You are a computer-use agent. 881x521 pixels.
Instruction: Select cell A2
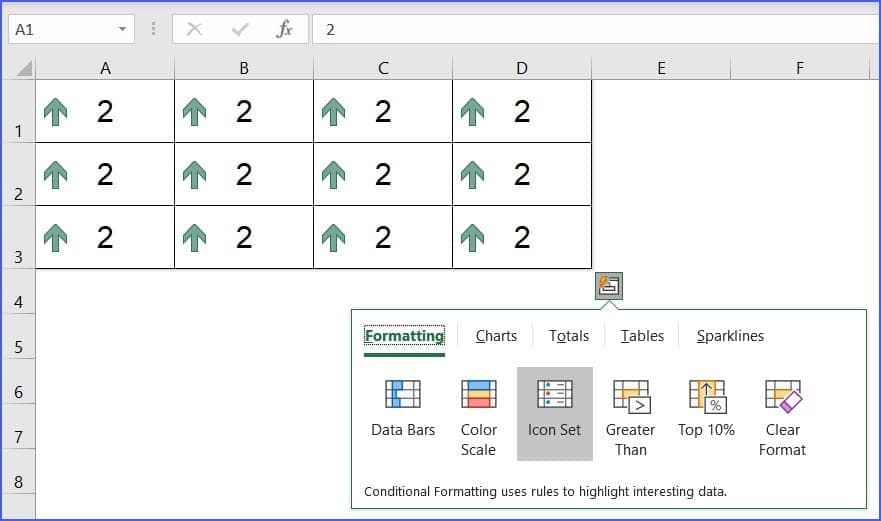pos(105,174)
